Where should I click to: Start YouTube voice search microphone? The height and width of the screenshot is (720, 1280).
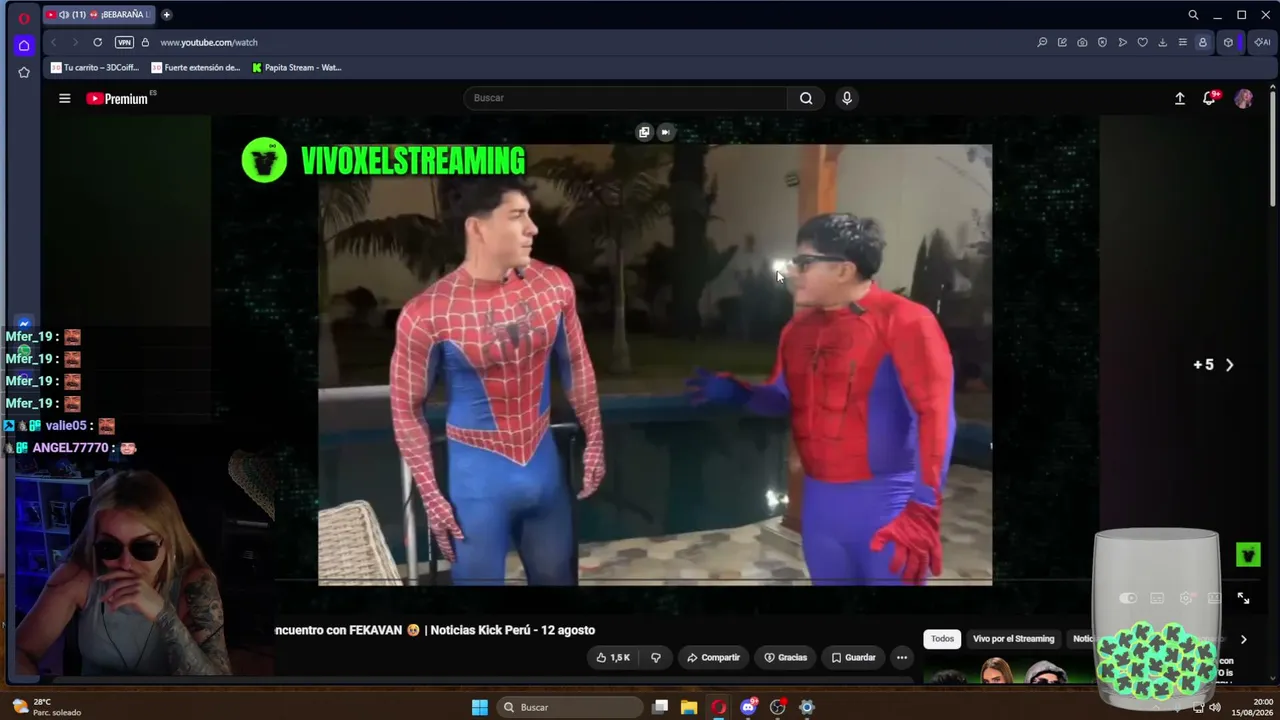[x=847, y=98]
